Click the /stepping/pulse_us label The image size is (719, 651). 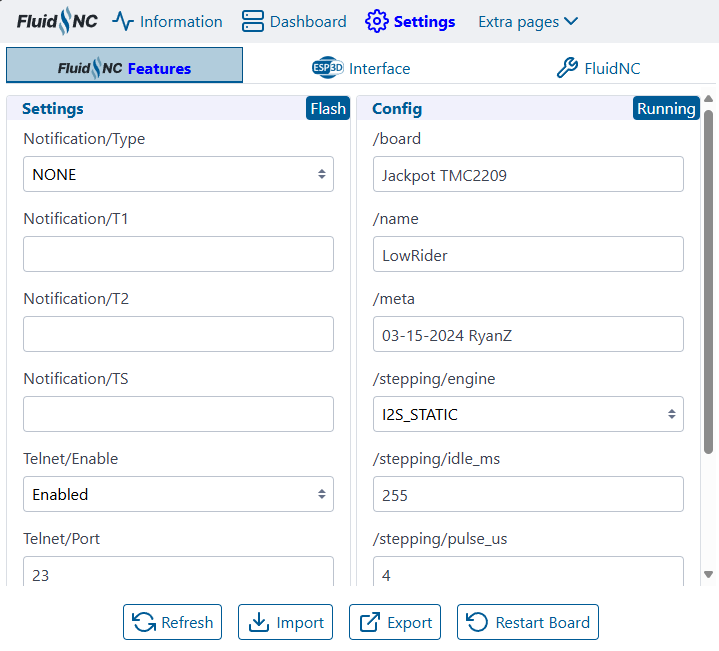(x=440, y=539)
